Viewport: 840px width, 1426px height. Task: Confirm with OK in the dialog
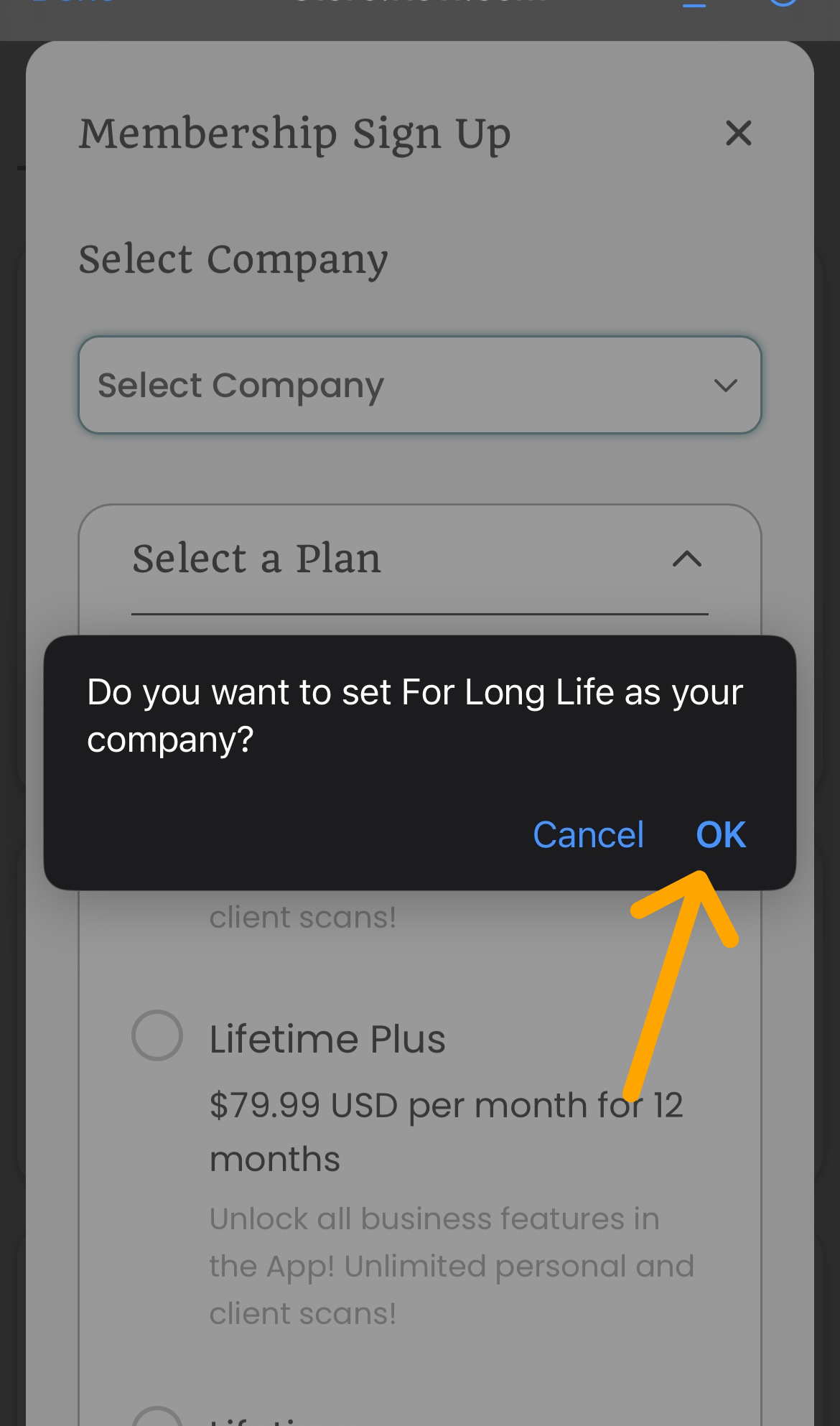click(721, 835)
